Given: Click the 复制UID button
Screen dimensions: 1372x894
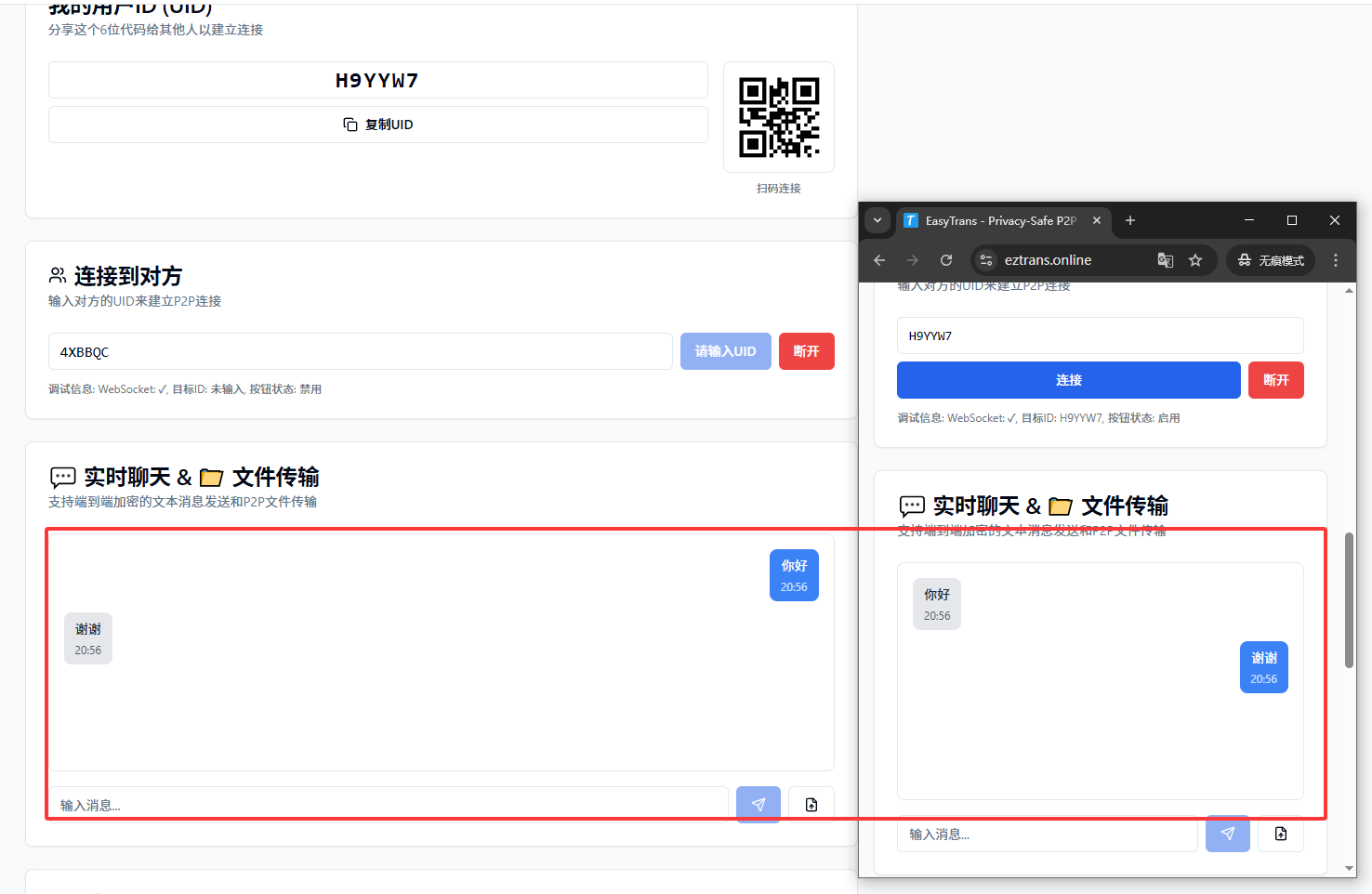Looking at the screenshot, I should [x=377, y=125].
